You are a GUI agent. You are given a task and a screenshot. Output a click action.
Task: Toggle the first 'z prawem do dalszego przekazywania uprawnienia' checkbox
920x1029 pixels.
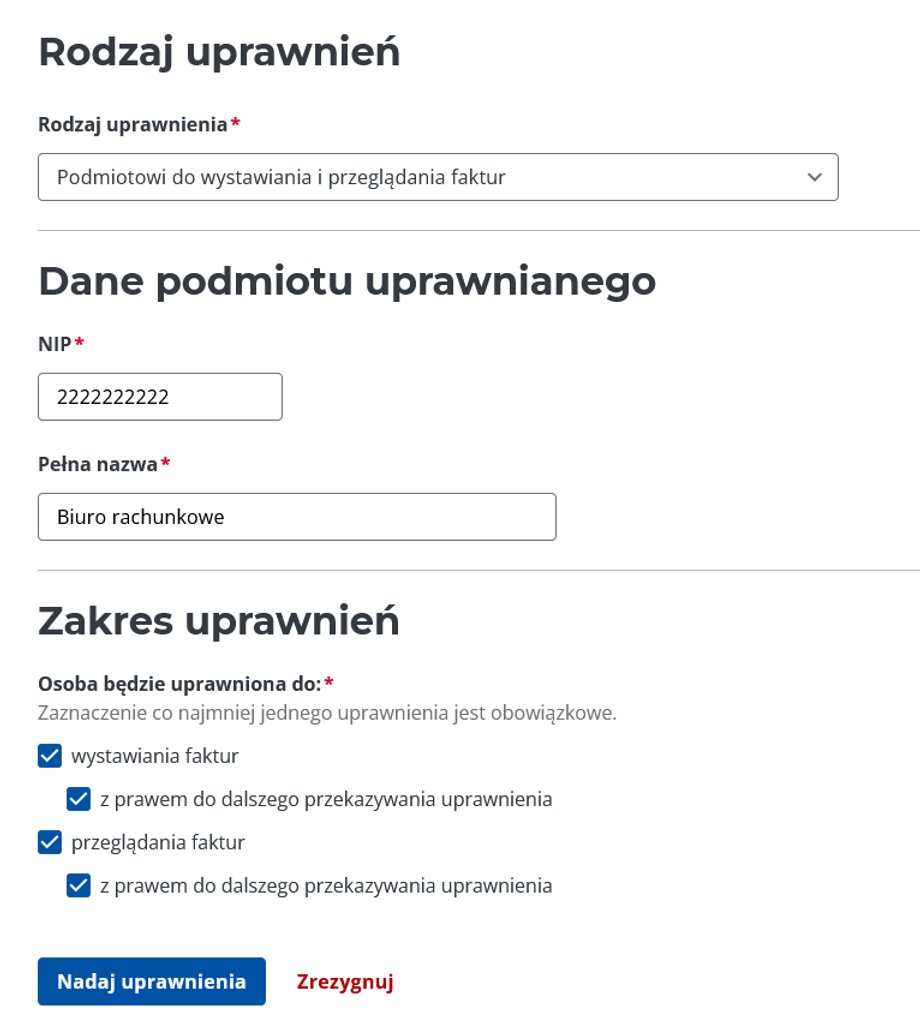tap(78, 799)
